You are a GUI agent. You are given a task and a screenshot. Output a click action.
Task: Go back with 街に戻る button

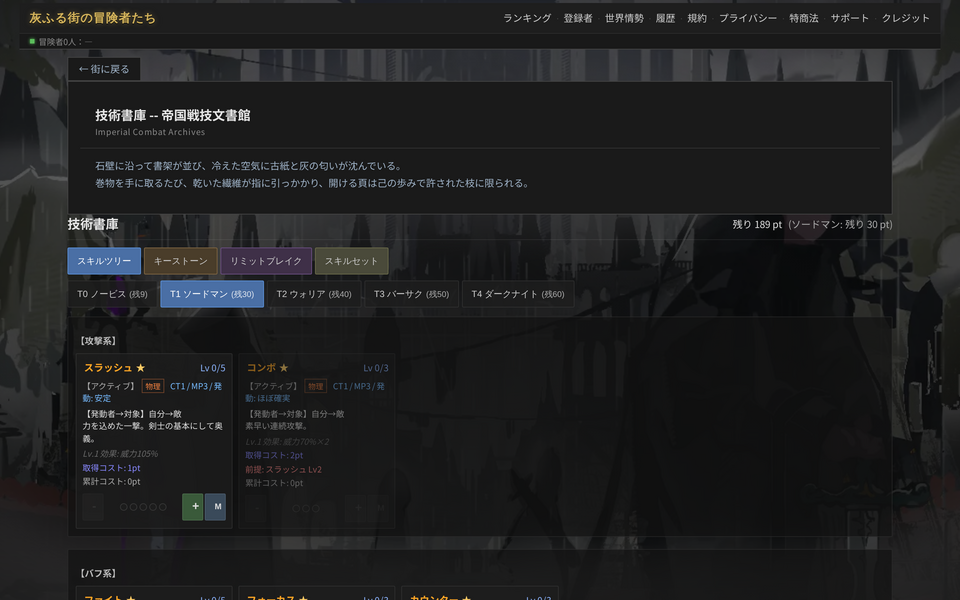104,69
